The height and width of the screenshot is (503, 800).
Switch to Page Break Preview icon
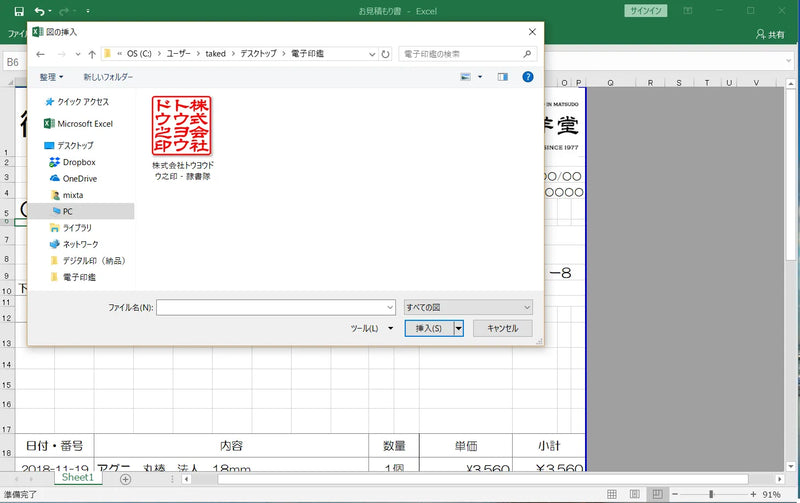point(658,494)
